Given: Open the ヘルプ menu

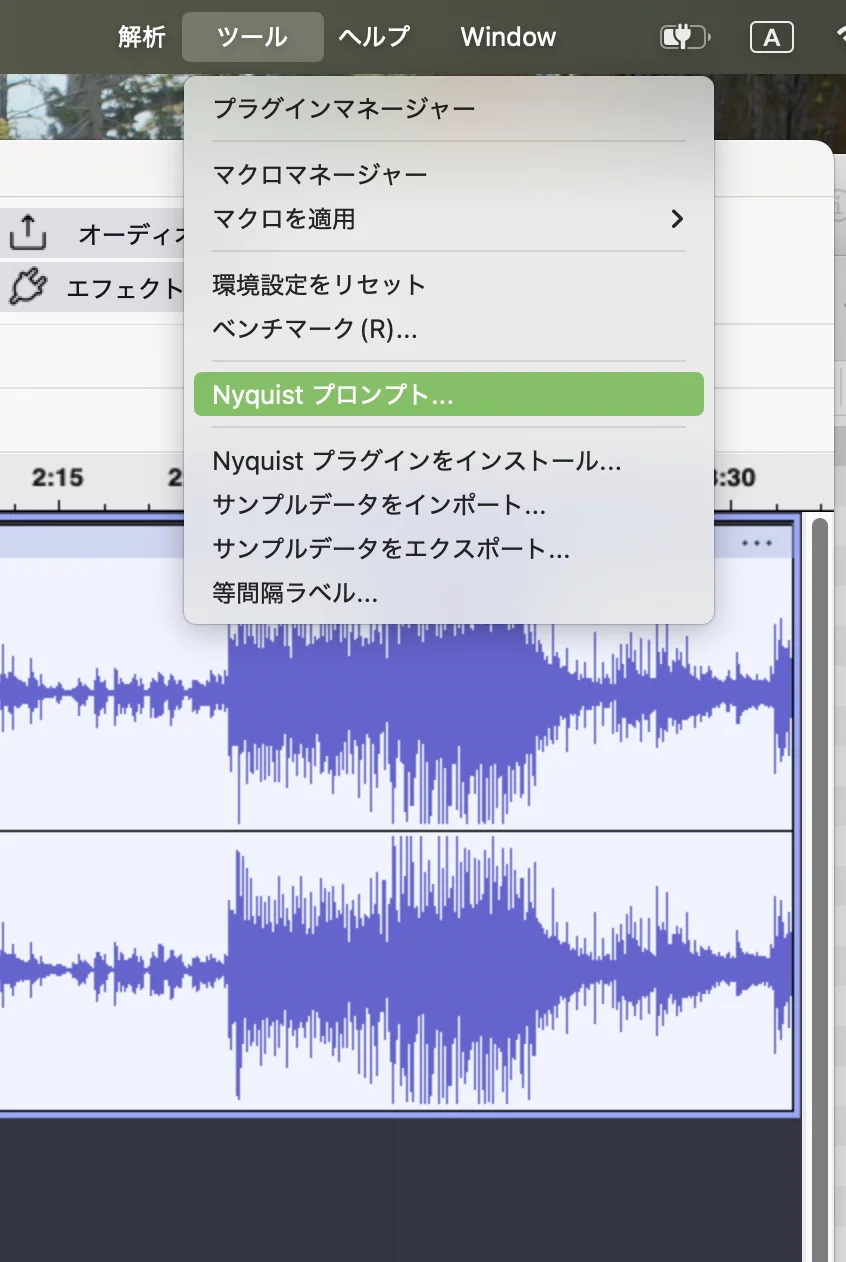Looking at the screenshot, I should coord(374,38).
